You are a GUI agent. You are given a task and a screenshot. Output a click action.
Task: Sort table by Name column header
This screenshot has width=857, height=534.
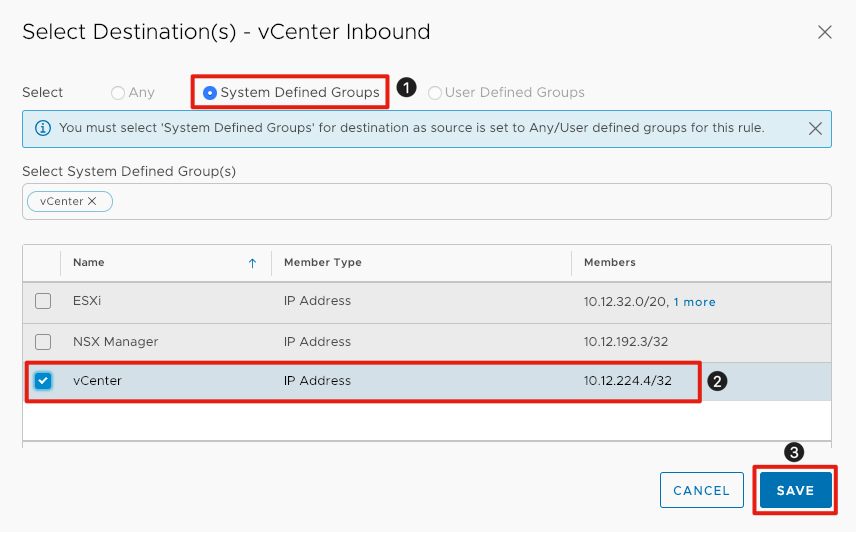point(89,263)
